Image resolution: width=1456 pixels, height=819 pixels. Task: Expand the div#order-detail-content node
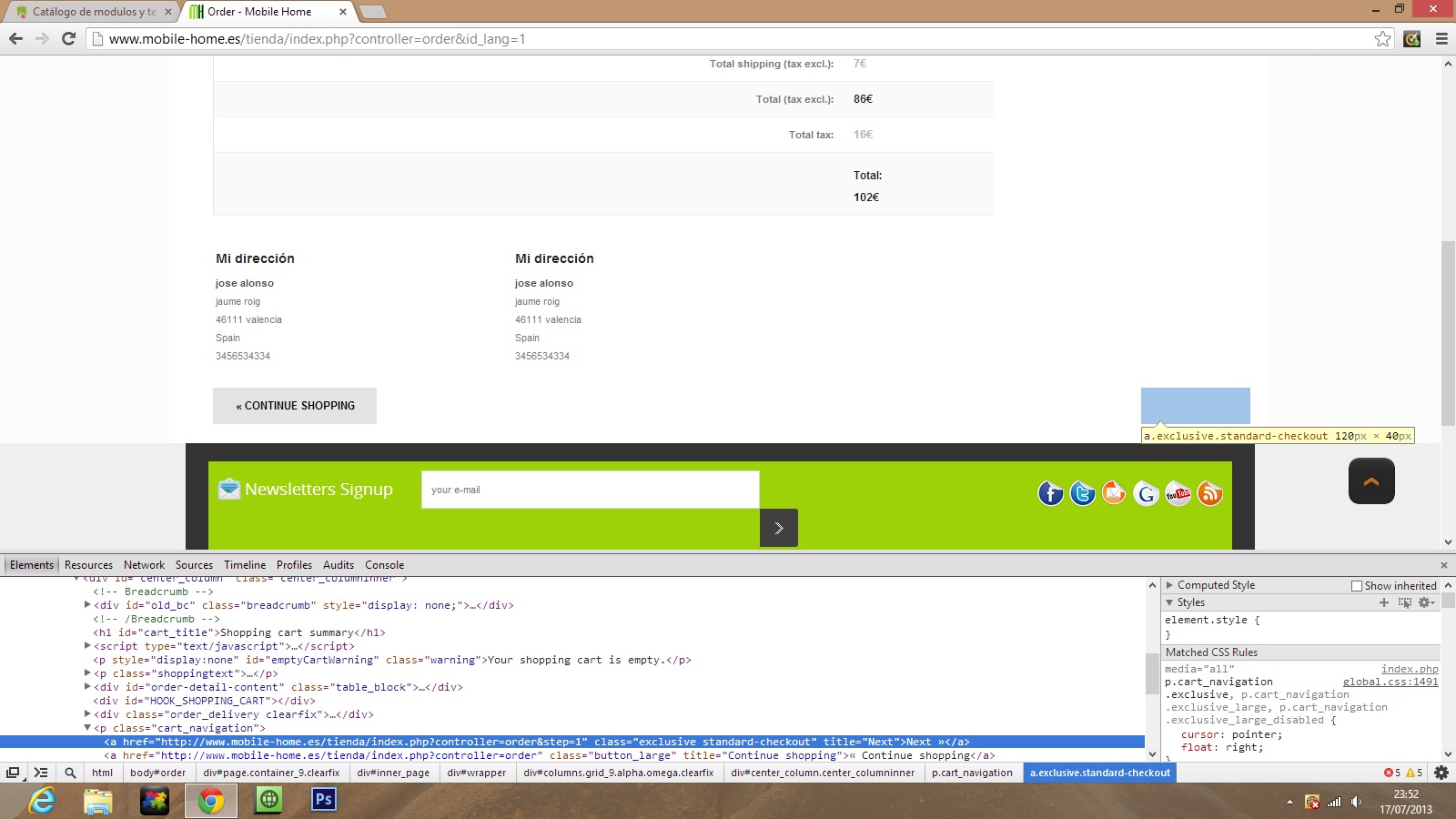(x=87, y=687)
